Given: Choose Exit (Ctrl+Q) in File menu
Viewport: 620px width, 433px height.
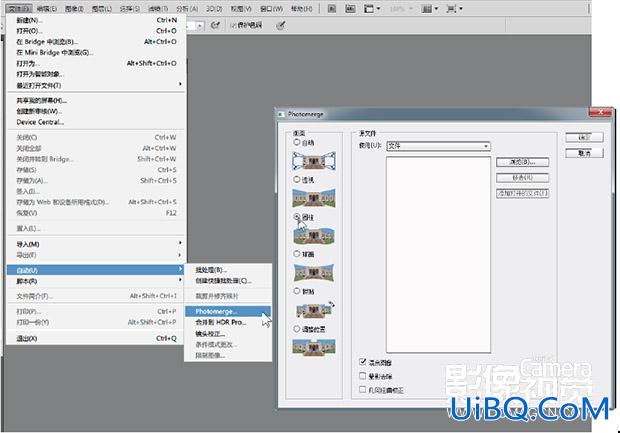Looking at the screenshot, I should (96, 338).
